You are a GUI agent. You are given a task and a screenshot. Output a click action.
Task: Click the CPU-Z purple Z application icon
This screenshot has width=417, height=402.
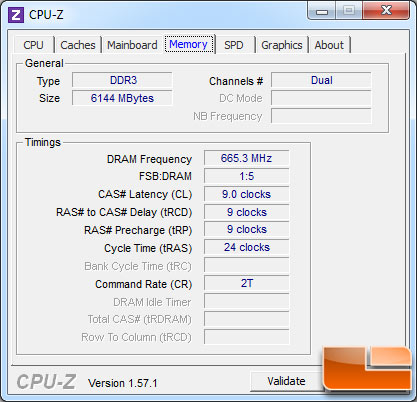click(16, 15)
